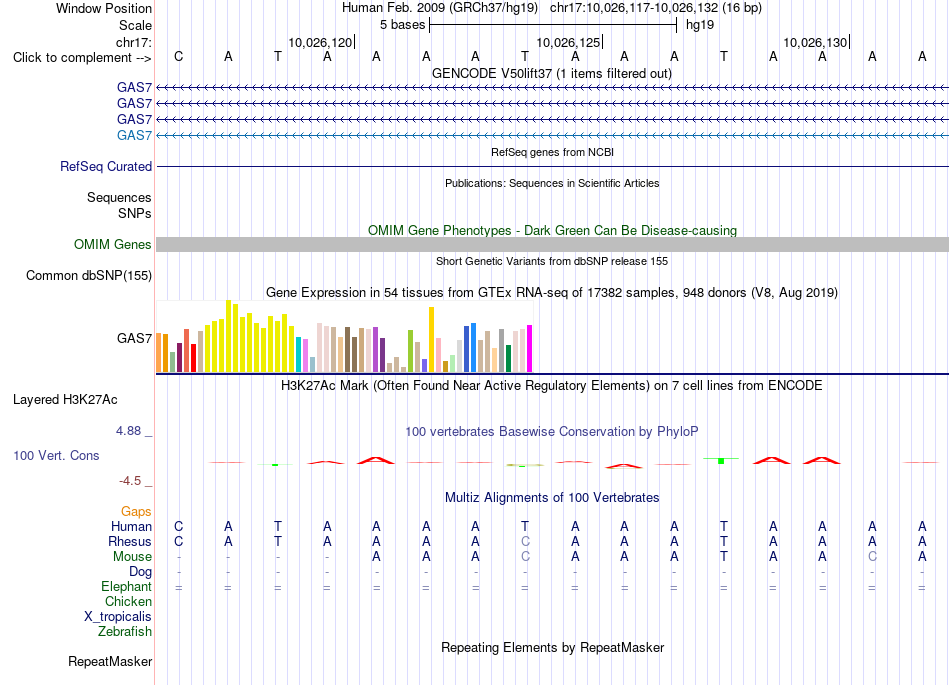
Task: Click position marker 10,026,125 on ruler
Action: coord(568,42)
